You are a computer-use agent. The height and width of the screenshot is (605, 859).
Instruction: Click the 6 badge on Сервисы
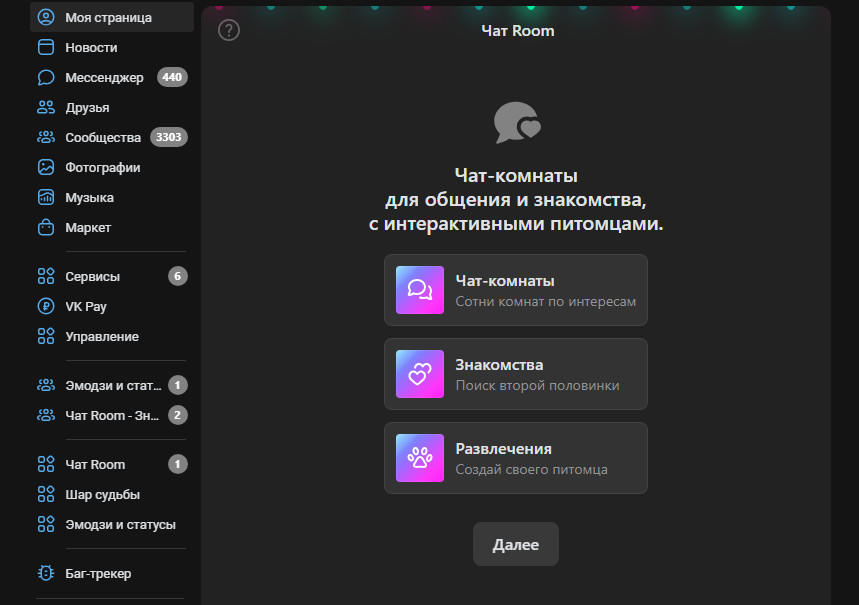tap(177, 276)
